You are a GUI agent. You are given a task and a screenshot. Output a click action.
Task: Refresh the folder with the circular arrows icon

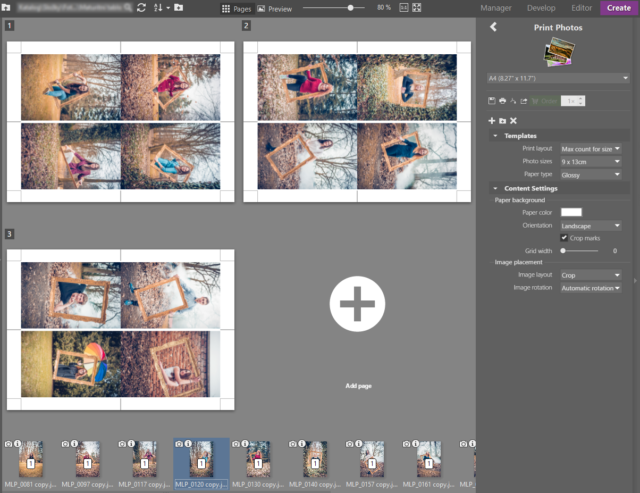[x=141, y=7]
